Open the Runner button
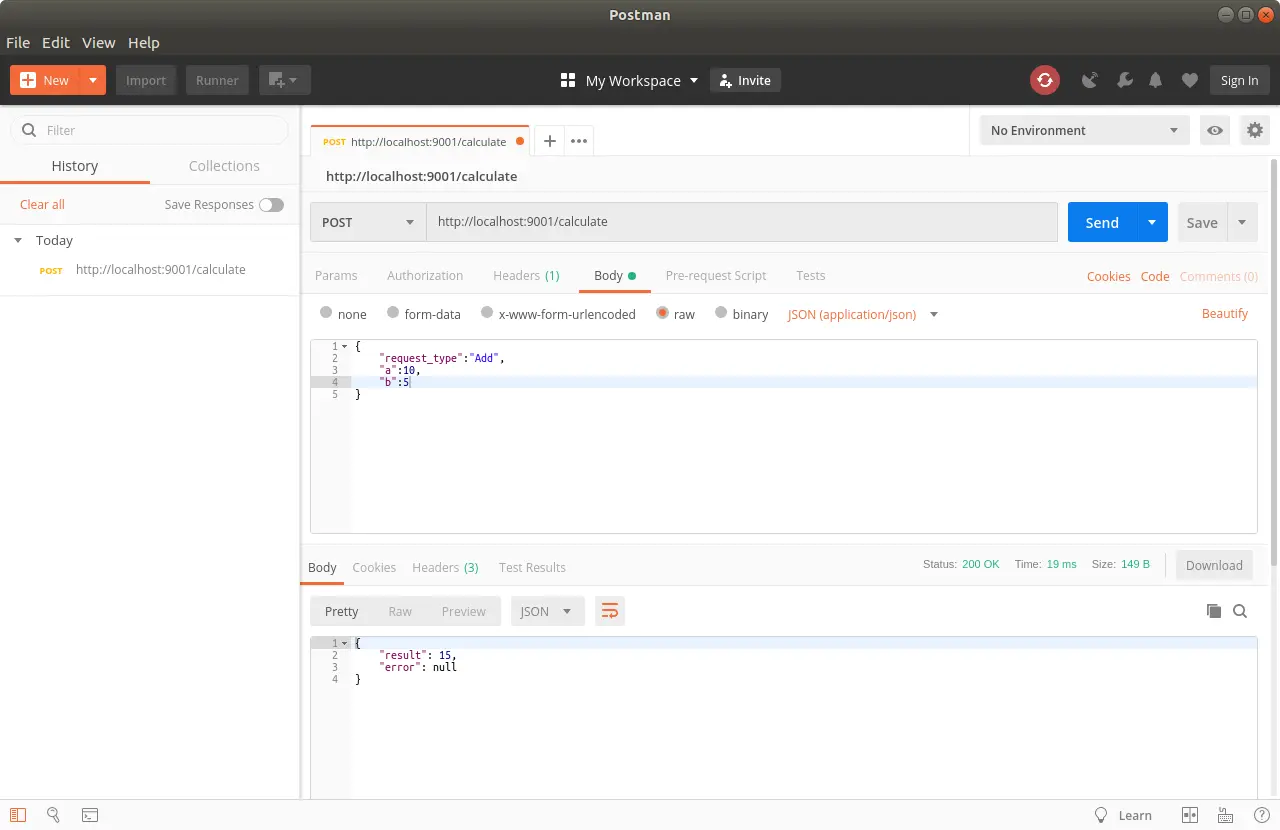 pyautogui.click(x=217, y=80)
